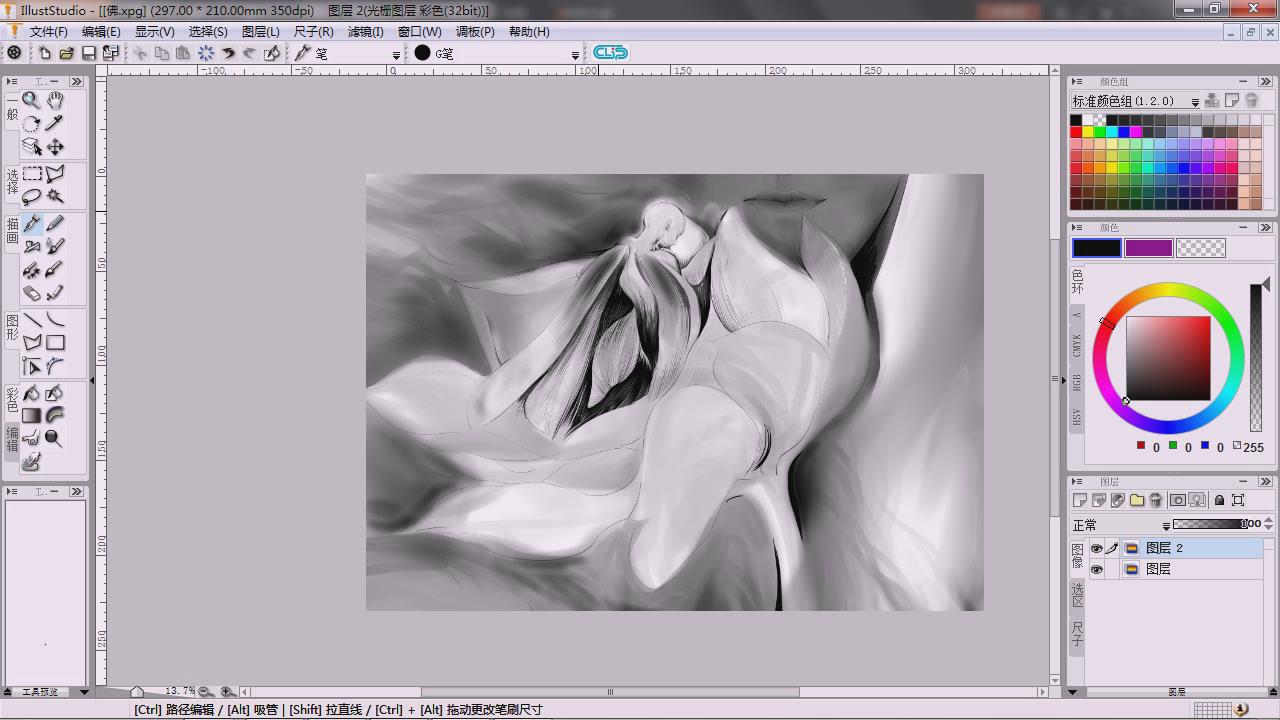Open the 笔 tool preset dropdown
This screenshot has width=1280, height=720.
396,54
